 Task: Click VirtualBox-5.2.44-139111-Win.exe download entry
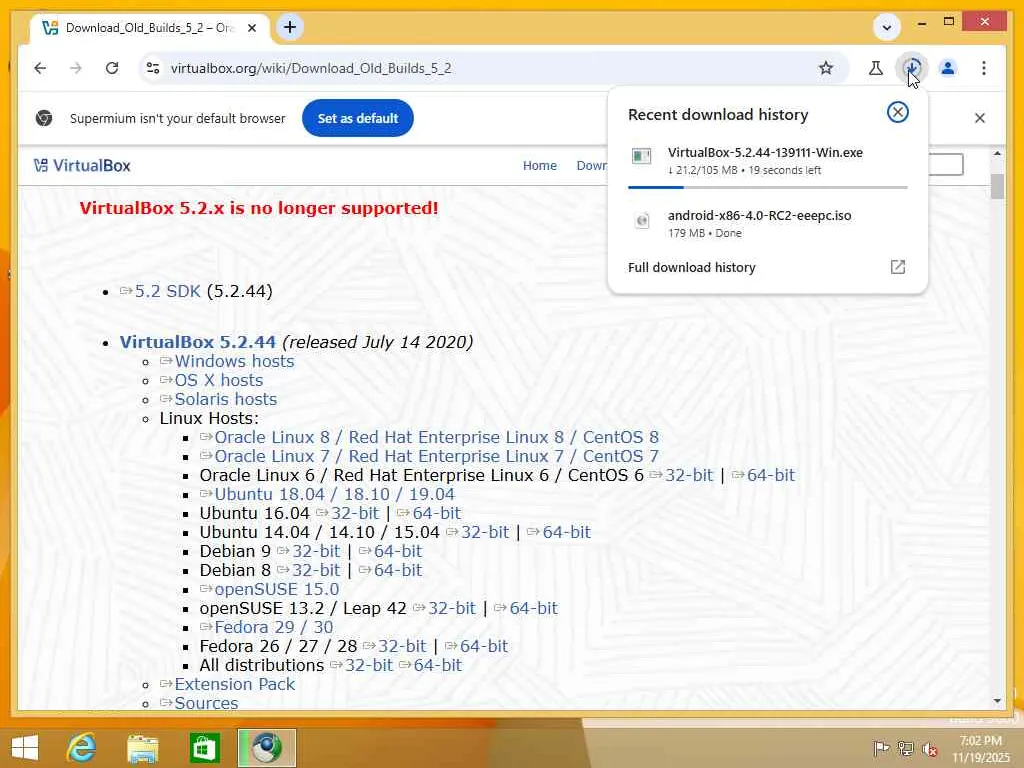pyautogui.click(x=767, y=161)
